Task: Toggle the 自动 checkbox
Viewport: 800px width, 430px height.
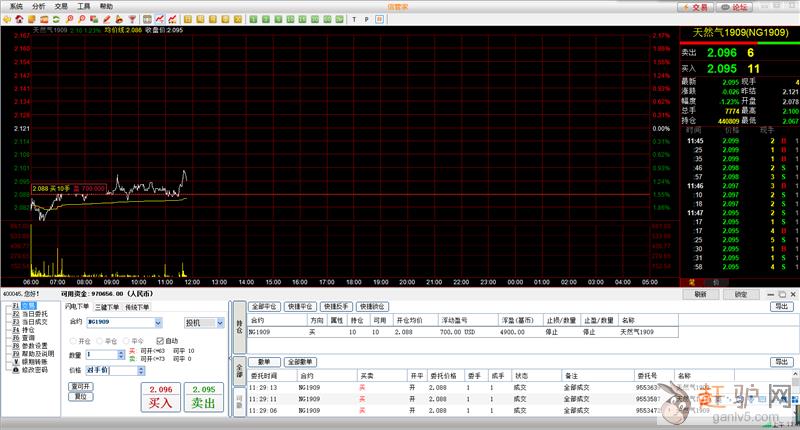Action: 160,341
